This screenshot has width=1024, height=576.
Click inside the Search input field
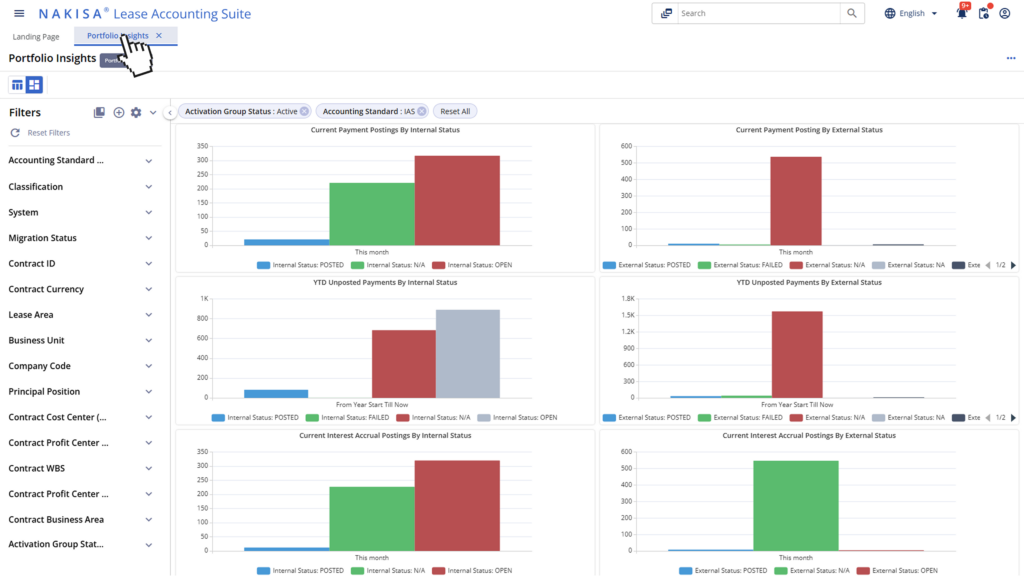(760, 13)
